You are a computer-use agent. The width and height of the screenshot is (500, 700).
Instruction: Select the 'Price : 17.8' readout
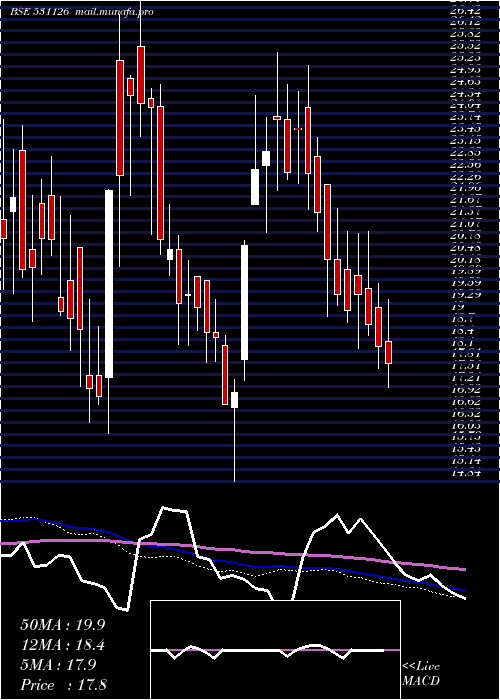[x=64, y=685]
